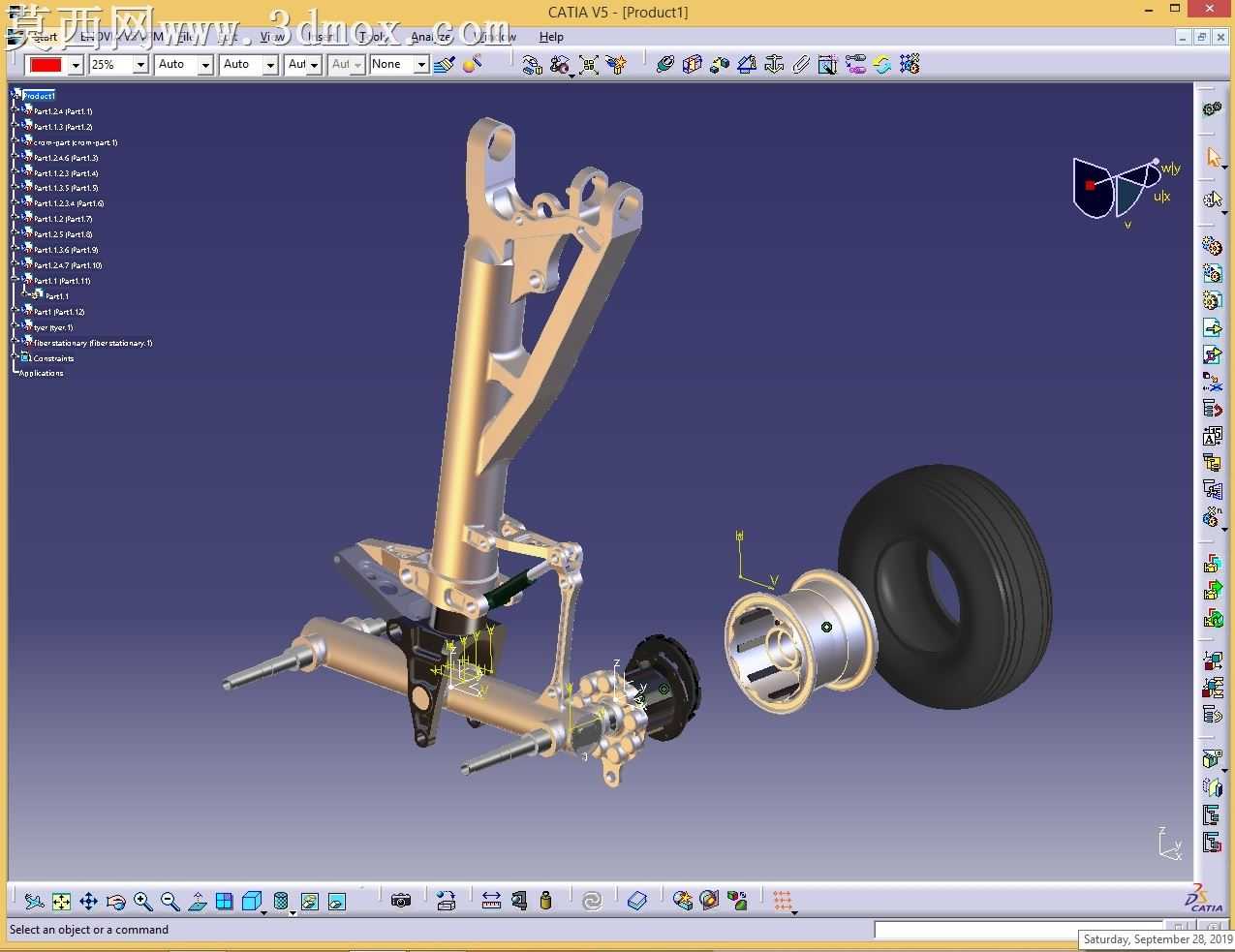
Task: Select Part1.1.3 (Part1.2) in tree
Action: 63,127
